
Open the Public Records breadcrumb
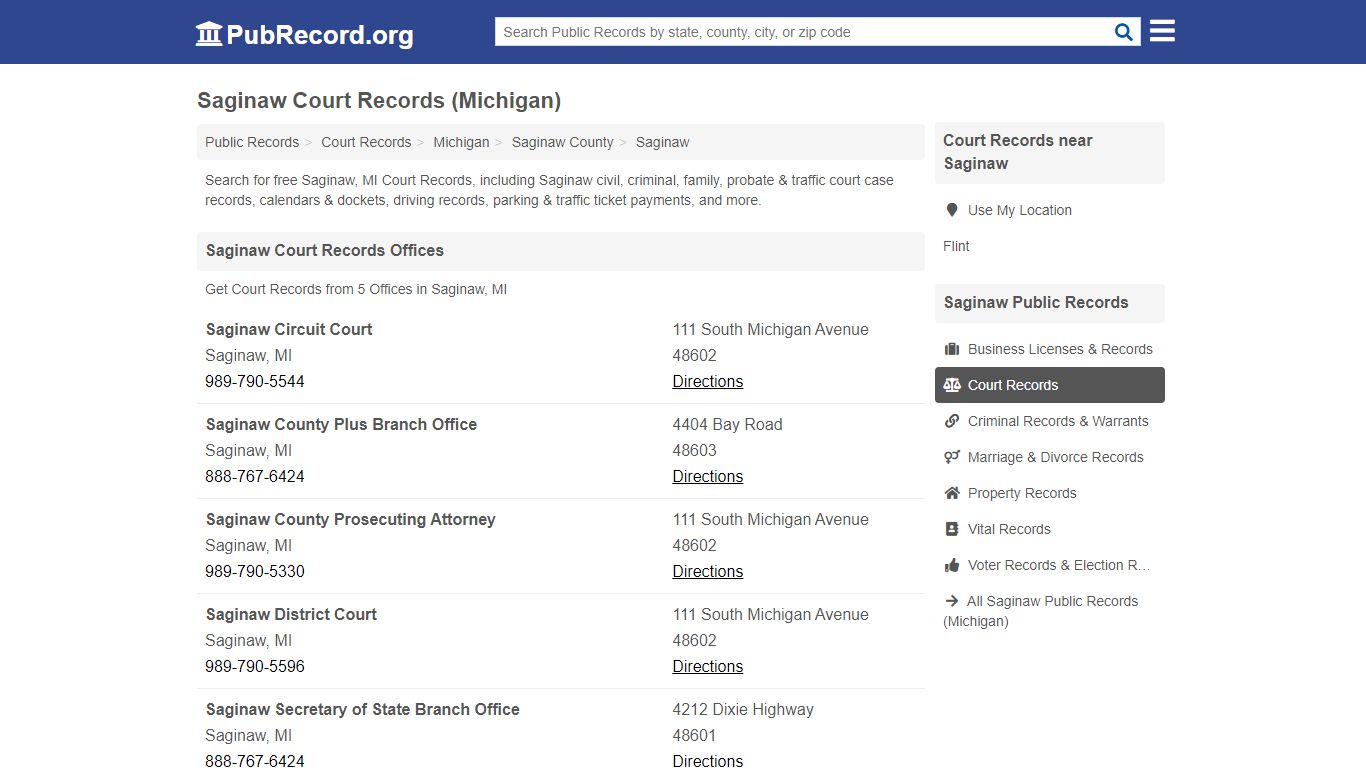(252, 142)
